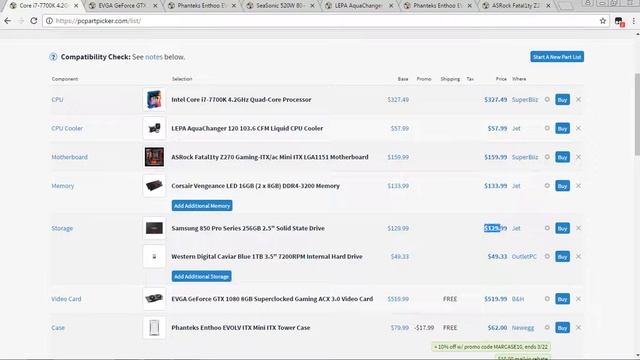Click the SuperBiz merchant link for the CPU

(525, 100)
